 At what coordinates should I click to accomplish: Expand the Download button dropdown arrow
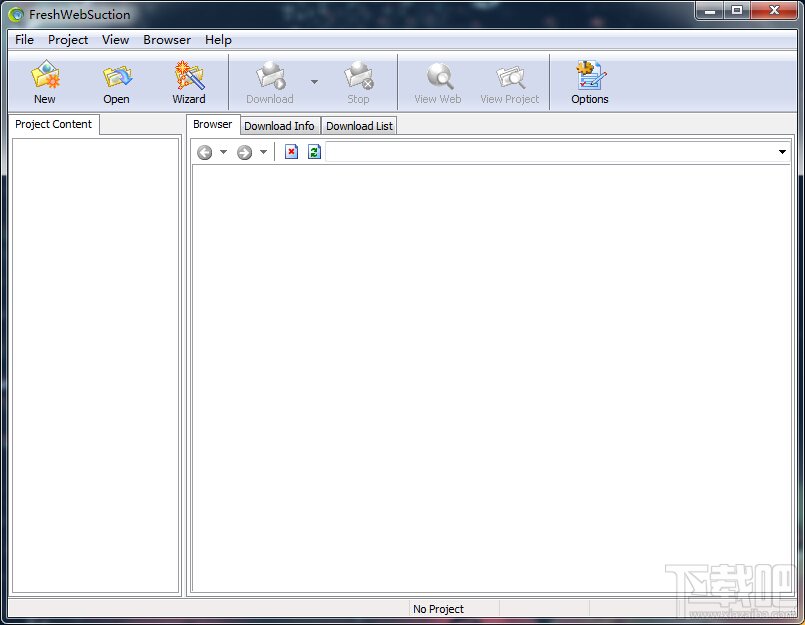tap(314, 82)
